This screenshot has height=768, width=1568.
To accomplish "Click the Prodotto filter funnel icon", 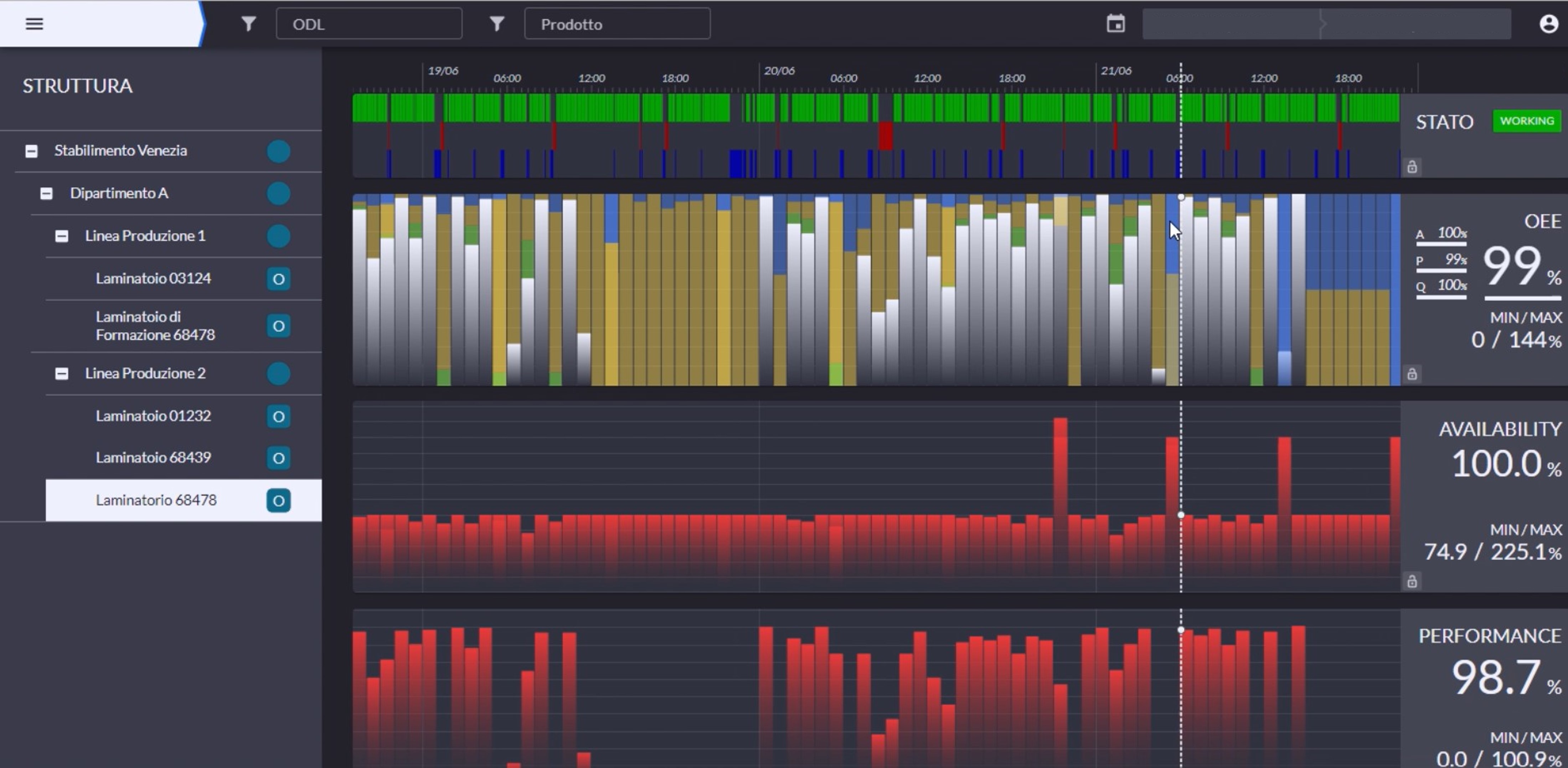I will [497, 24].
